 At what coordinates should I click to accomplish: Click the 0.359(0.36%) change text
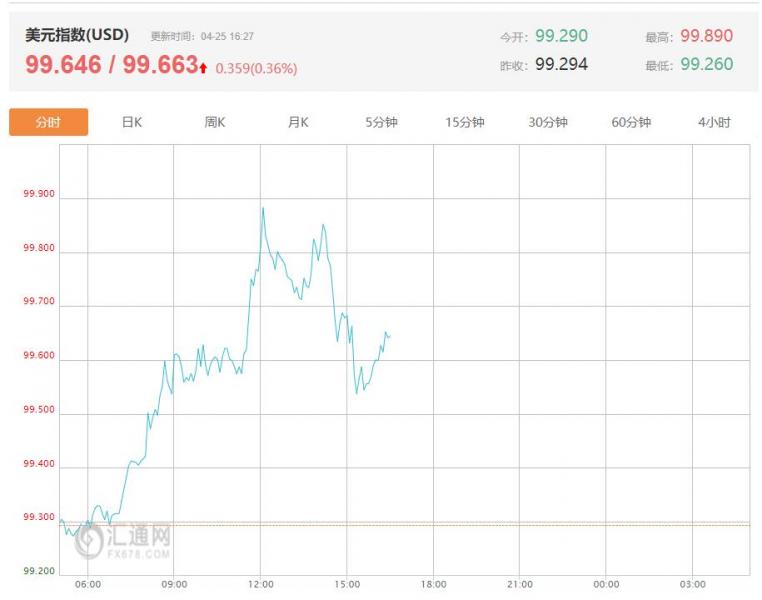coord(256,69)
